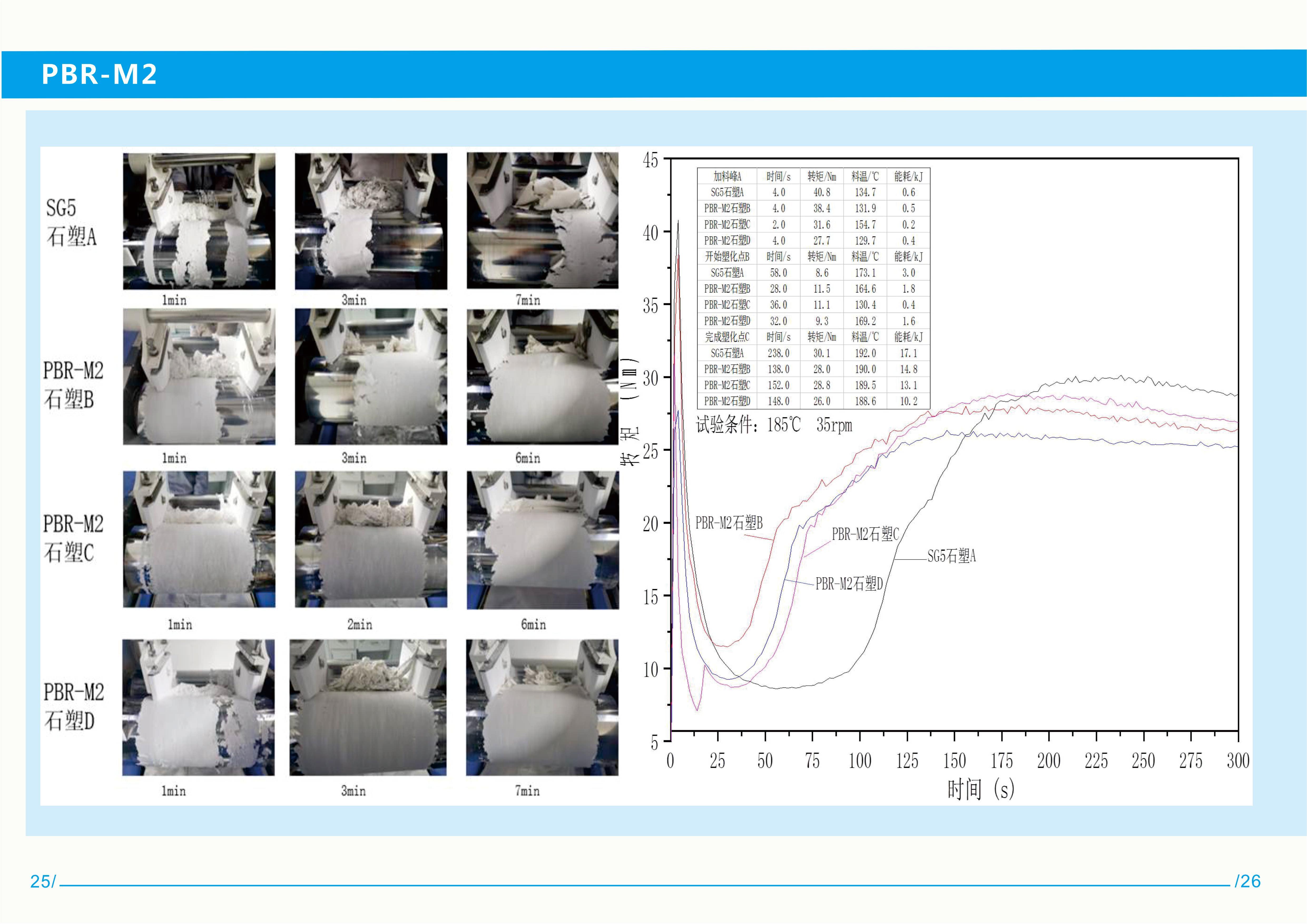Click the PBR-M2 石塑D 3min photo

368,707
